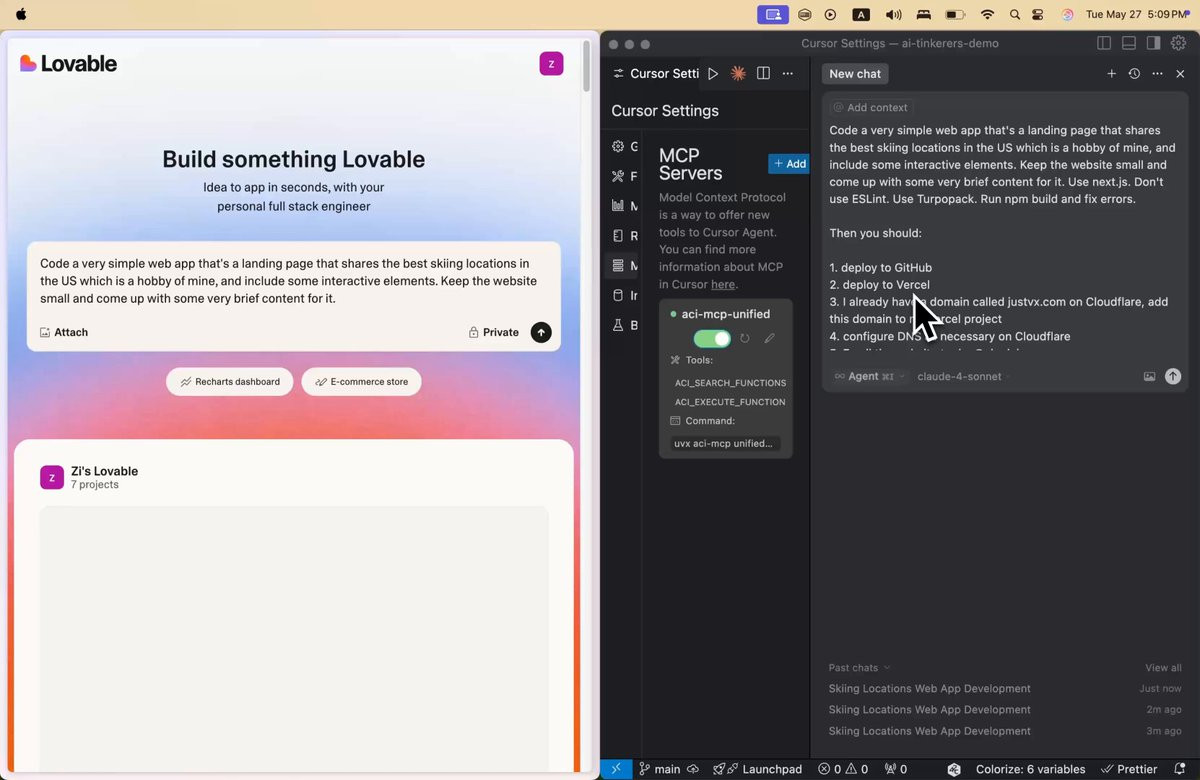The width and height of the screenshot is (1200, 780).
Task: Open Beta section flask icon
Action: pos(619,326)
